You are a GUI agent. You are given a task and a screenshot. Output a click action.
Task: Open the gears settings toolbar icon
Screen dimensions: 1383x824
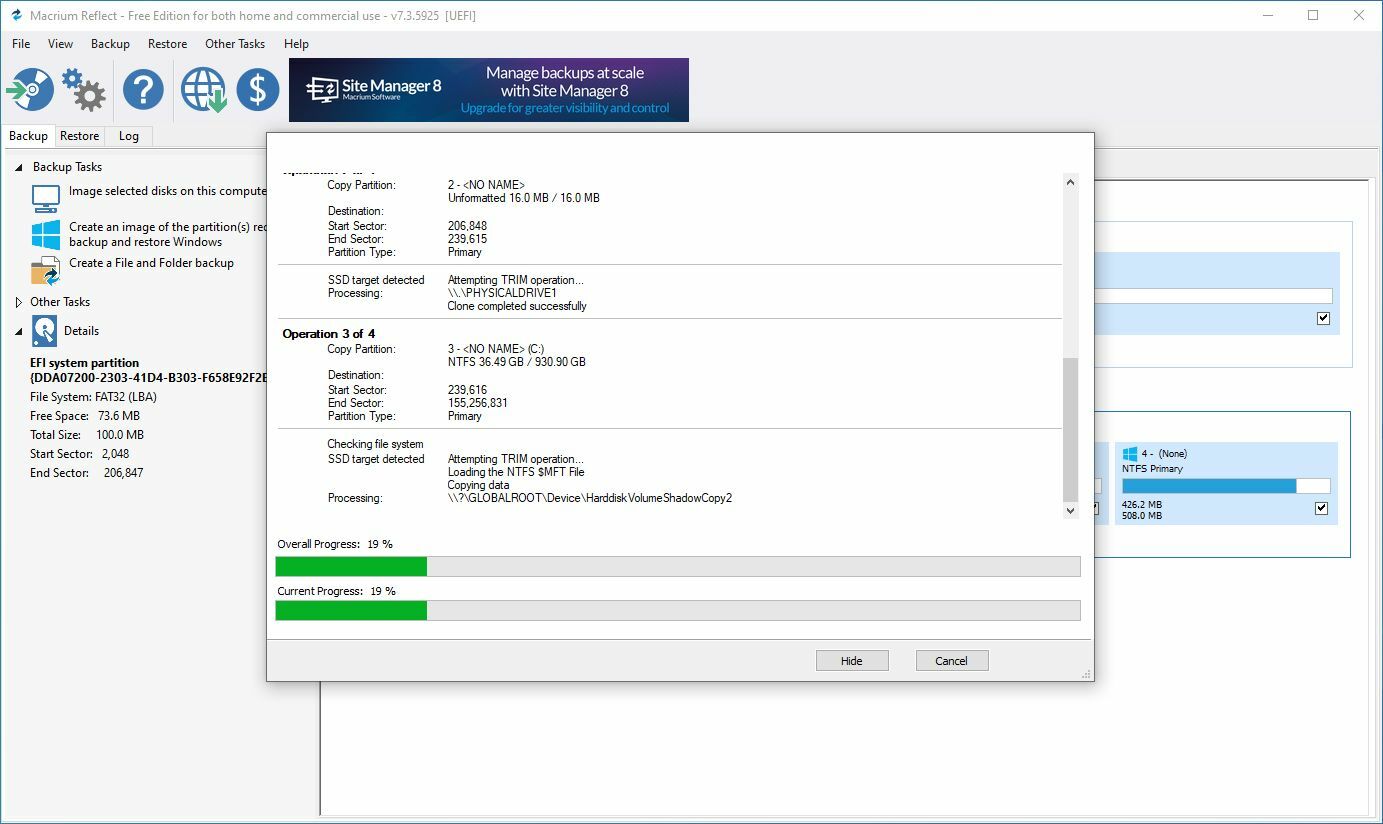click(84, 89)
